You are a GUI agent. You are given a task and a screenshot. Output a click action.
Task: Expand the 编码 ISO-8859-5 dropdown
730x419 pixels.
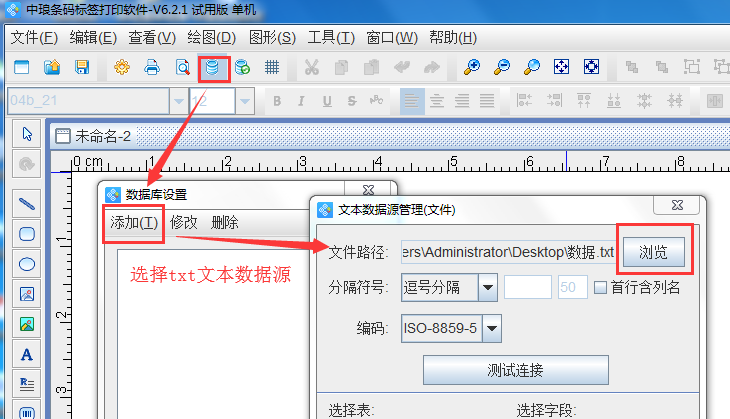492,328
